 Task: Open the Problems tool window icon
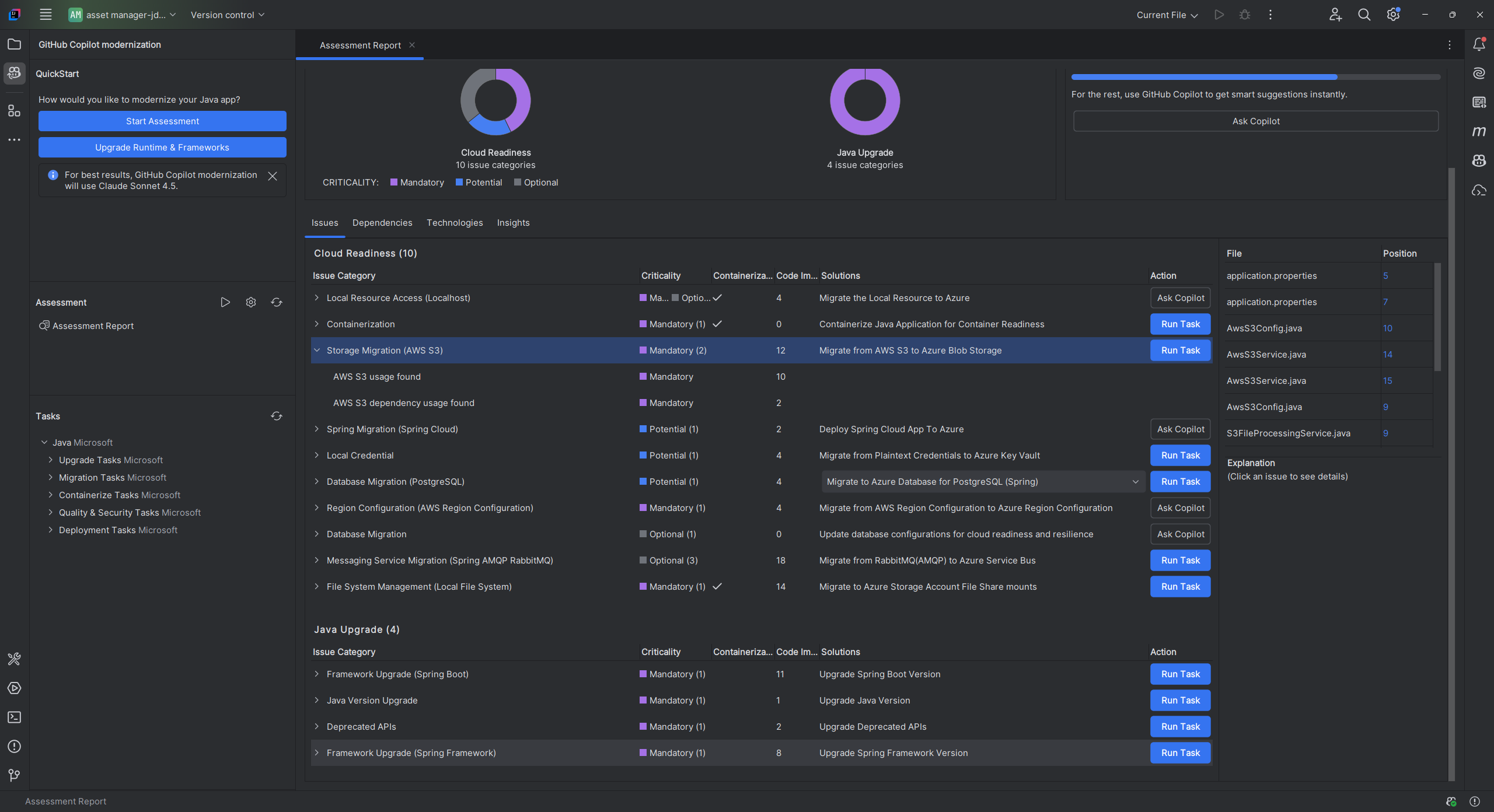pos(14,746)
